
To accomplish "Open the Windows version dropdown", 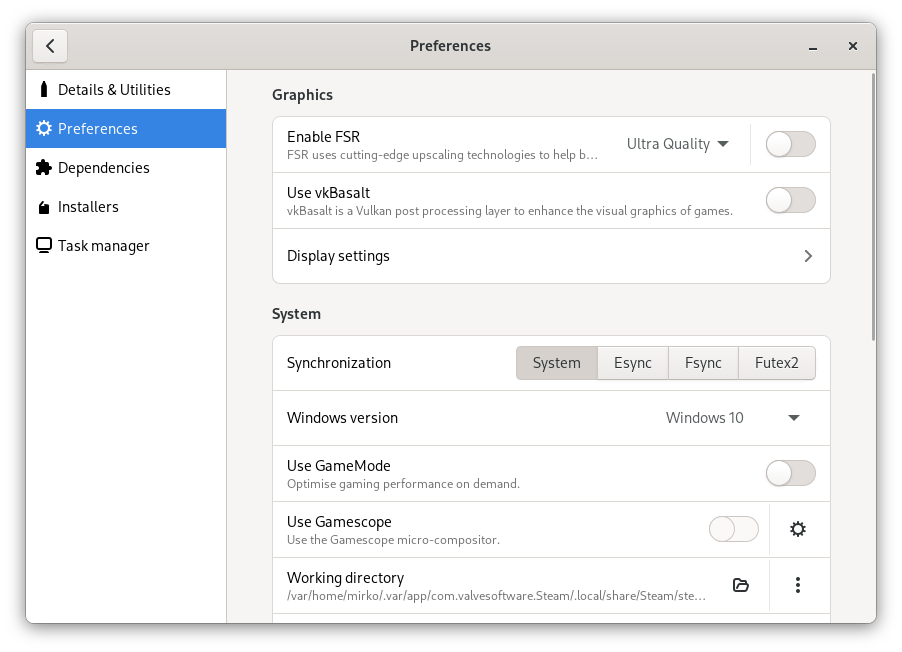I will coord(733,418).
